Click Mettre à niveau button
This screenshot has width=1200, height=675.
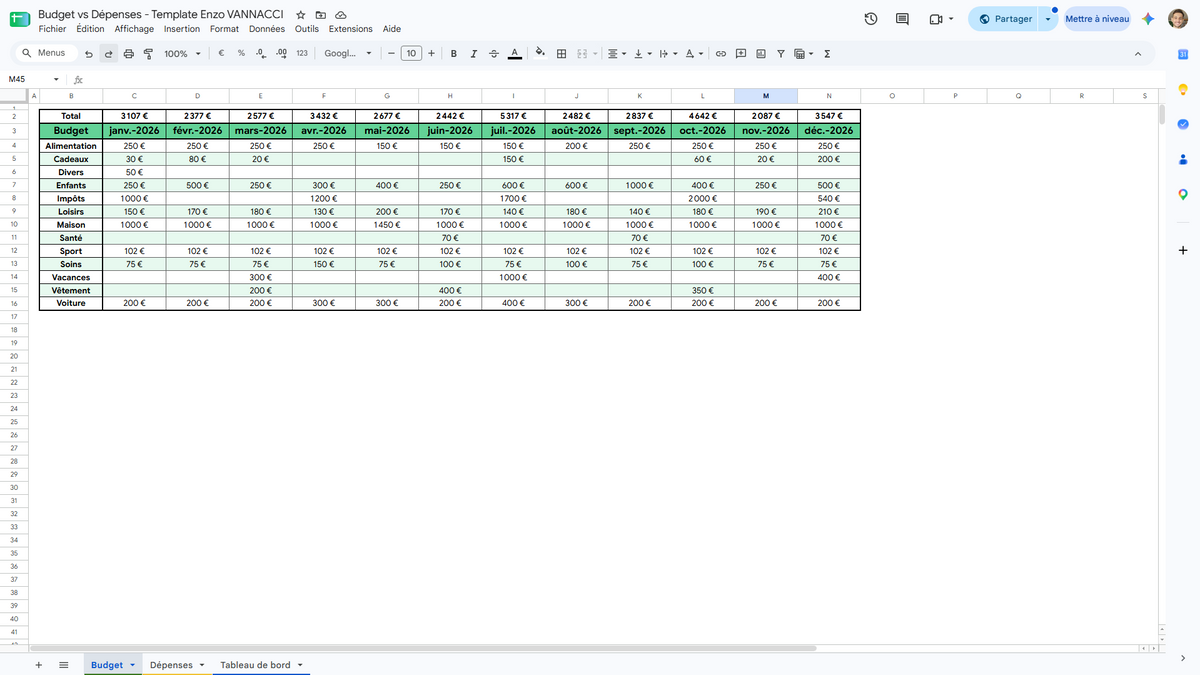(1097, 19)
